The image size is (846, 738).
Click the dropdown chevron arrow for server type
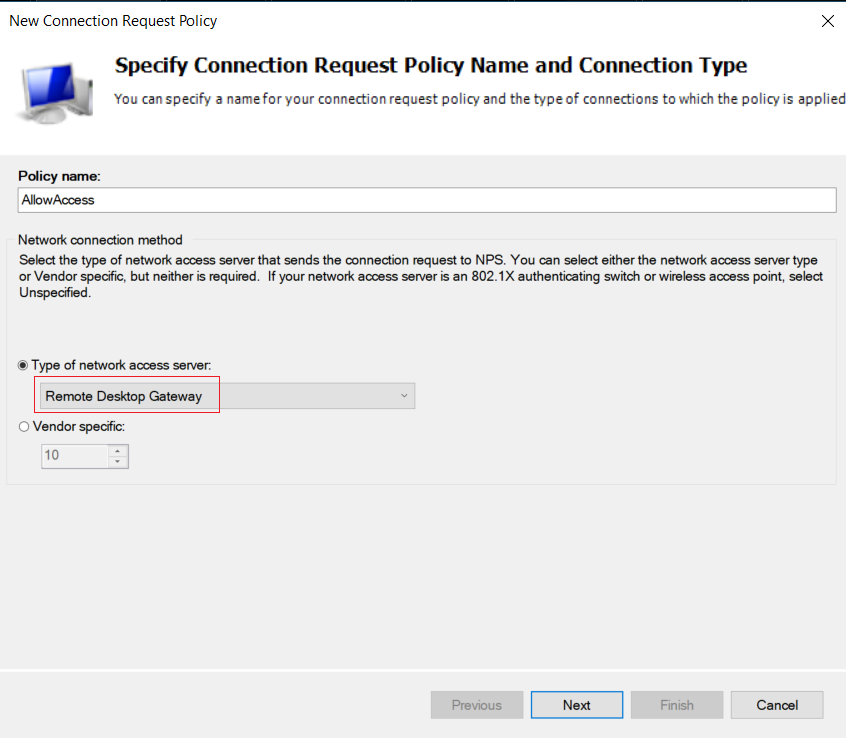pos(404,396)
